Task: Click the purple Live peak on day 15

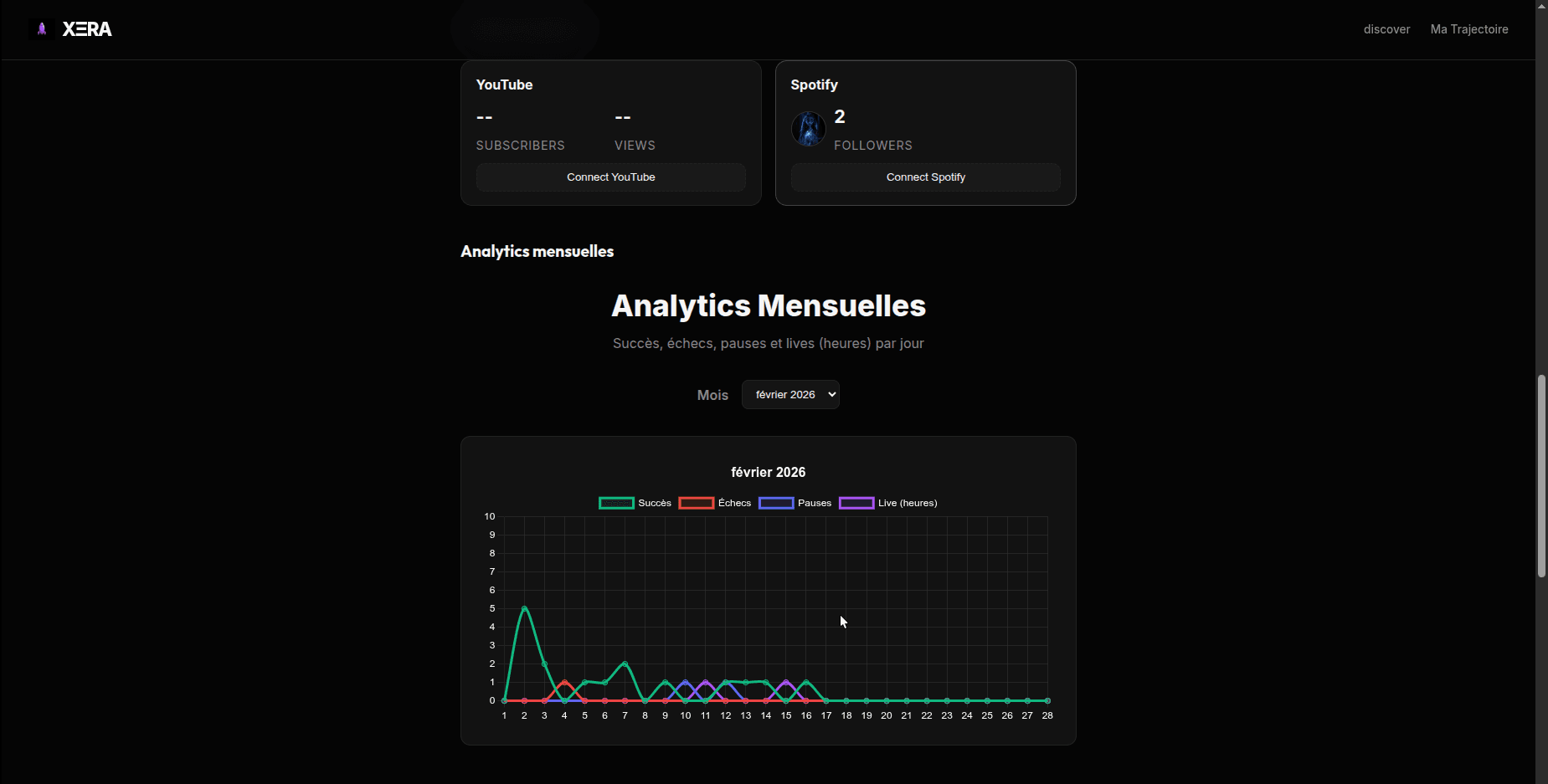Action: pos(786,682)
